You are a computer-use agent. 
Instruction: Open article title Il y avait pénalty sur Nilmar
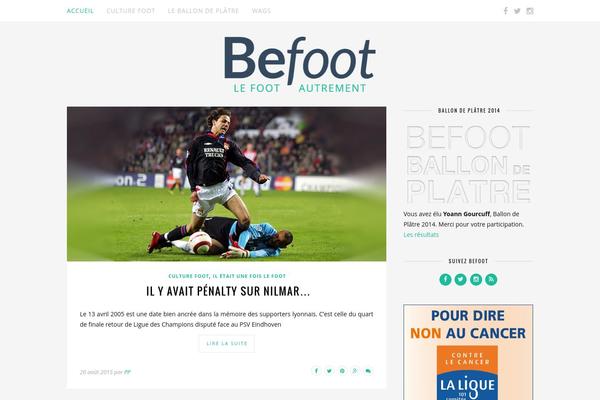pos(228,291)
